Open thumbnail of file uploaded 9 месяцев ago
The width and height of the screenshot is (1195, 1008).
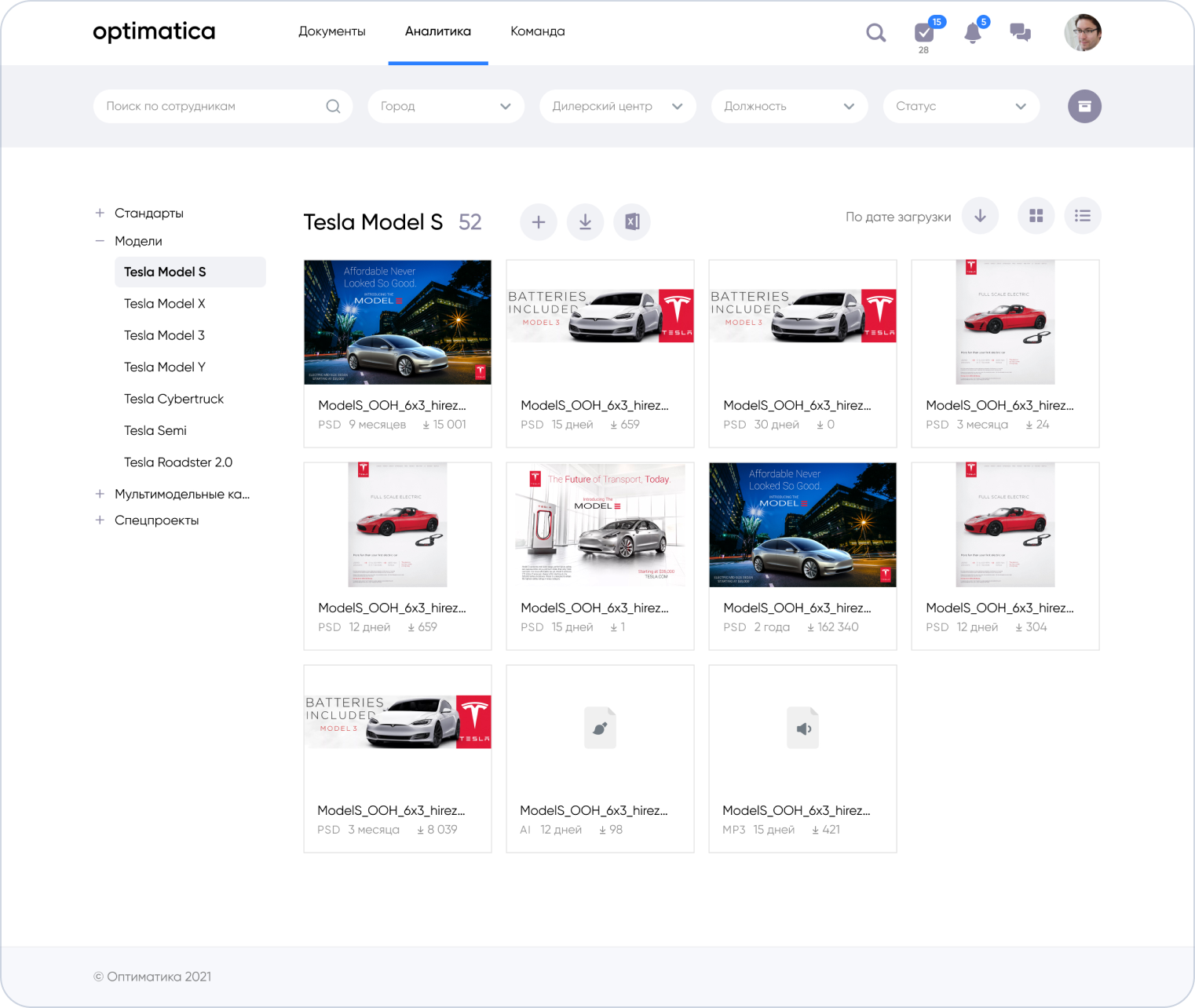click(398, 323)
